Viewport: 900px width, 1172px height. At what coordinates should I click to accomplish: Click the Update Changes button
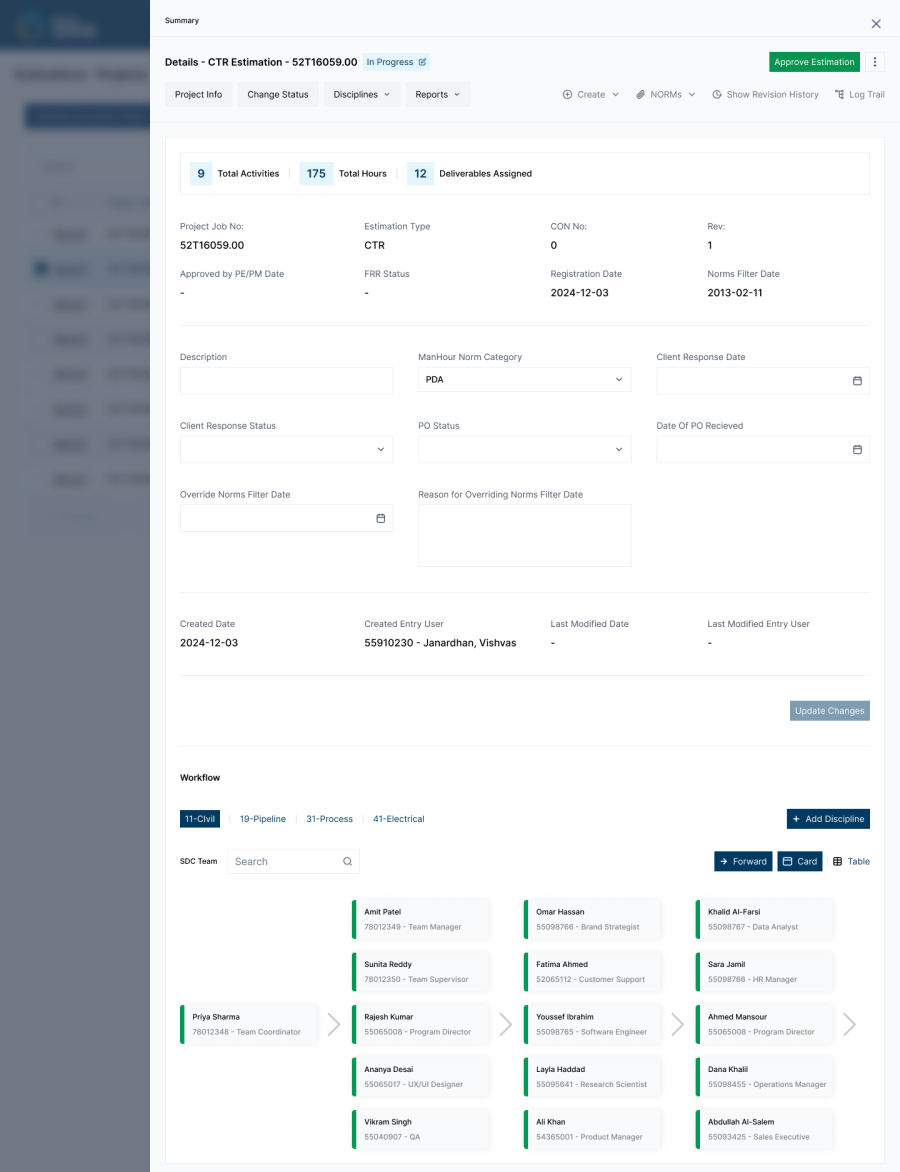click(x=830, y=711)
